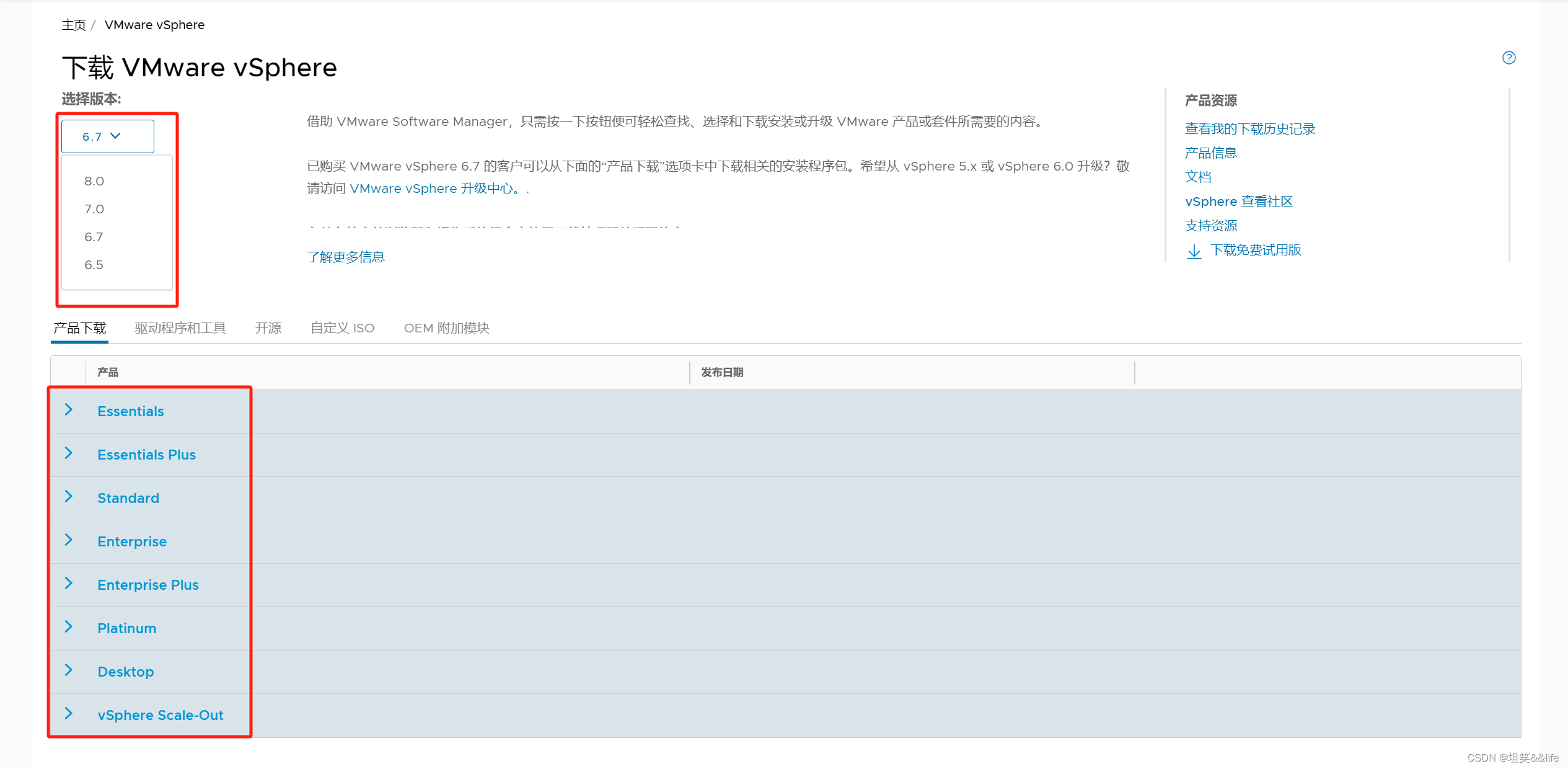This screenshot has height=769, width=1568.
Task: Click the Standard product name
Action: pos(128,498)
